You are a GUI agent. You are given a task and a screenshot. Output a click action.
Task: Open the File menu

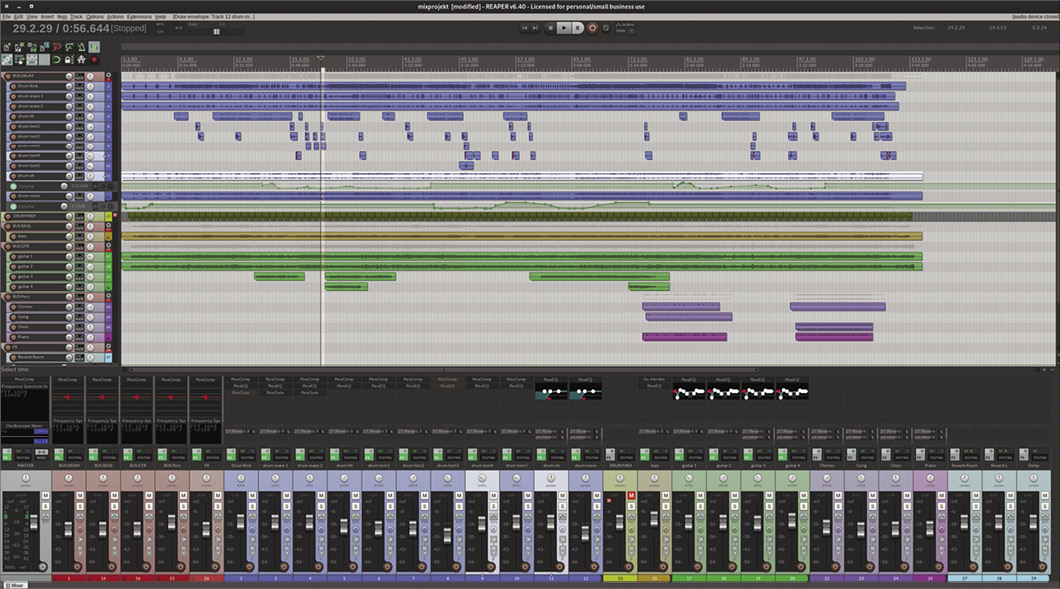coord(6,16)
